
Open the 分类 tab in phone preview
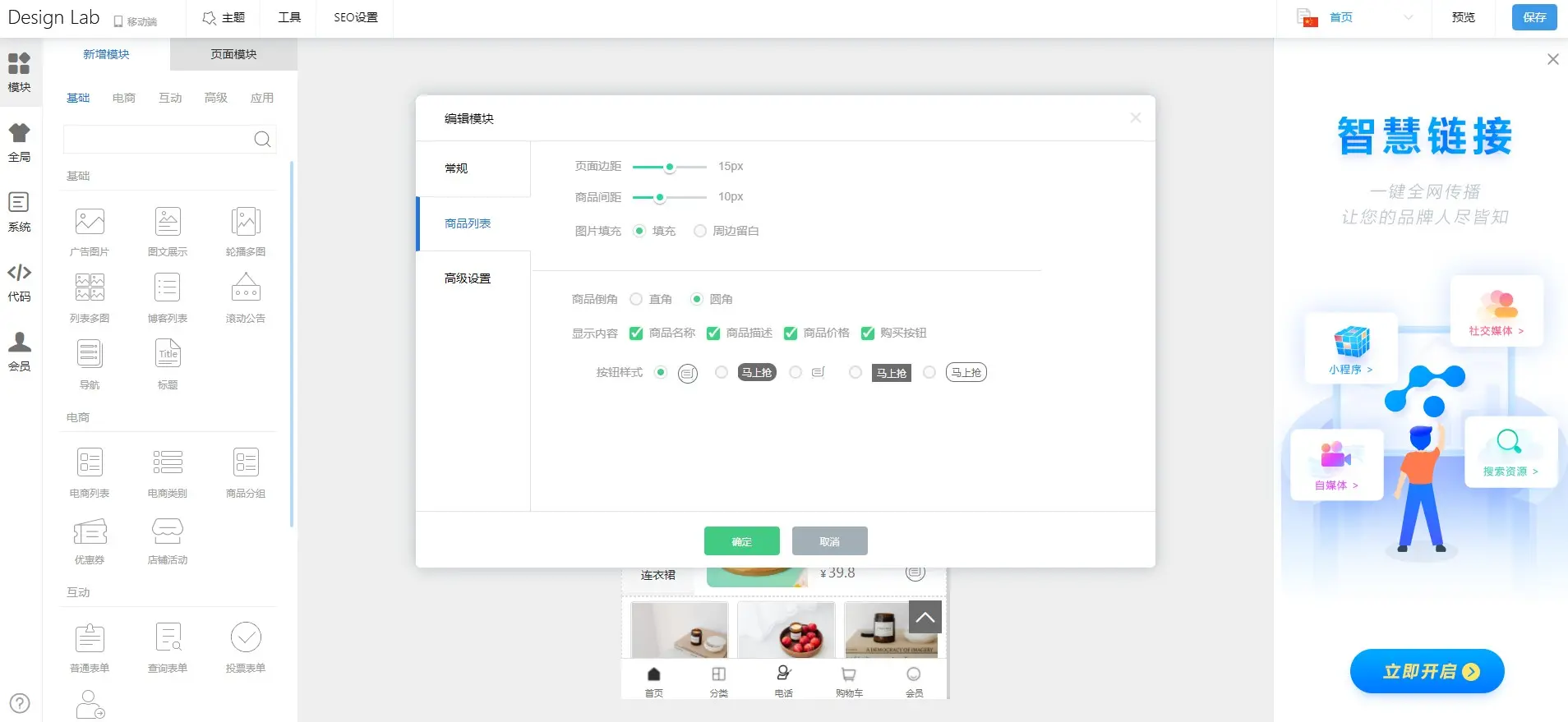[x=719, y=682]
